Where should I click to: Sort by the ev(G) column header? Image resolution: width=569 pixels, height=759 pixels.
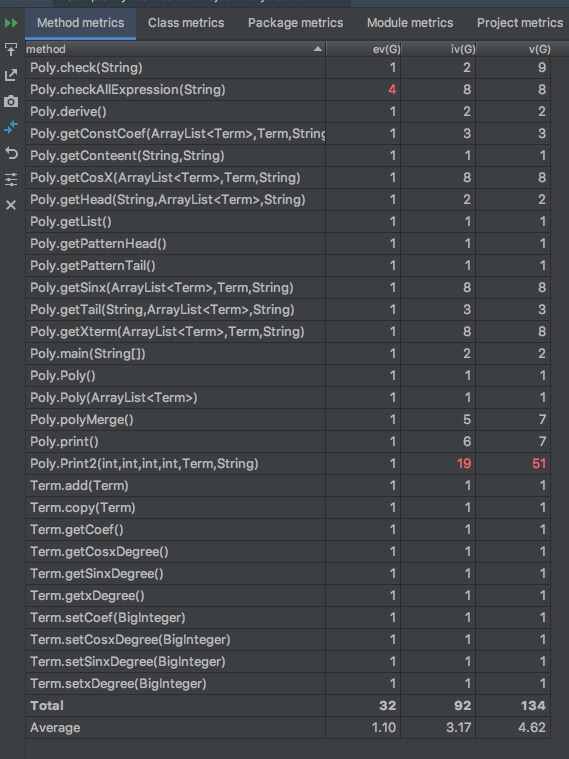click(363, 49)
